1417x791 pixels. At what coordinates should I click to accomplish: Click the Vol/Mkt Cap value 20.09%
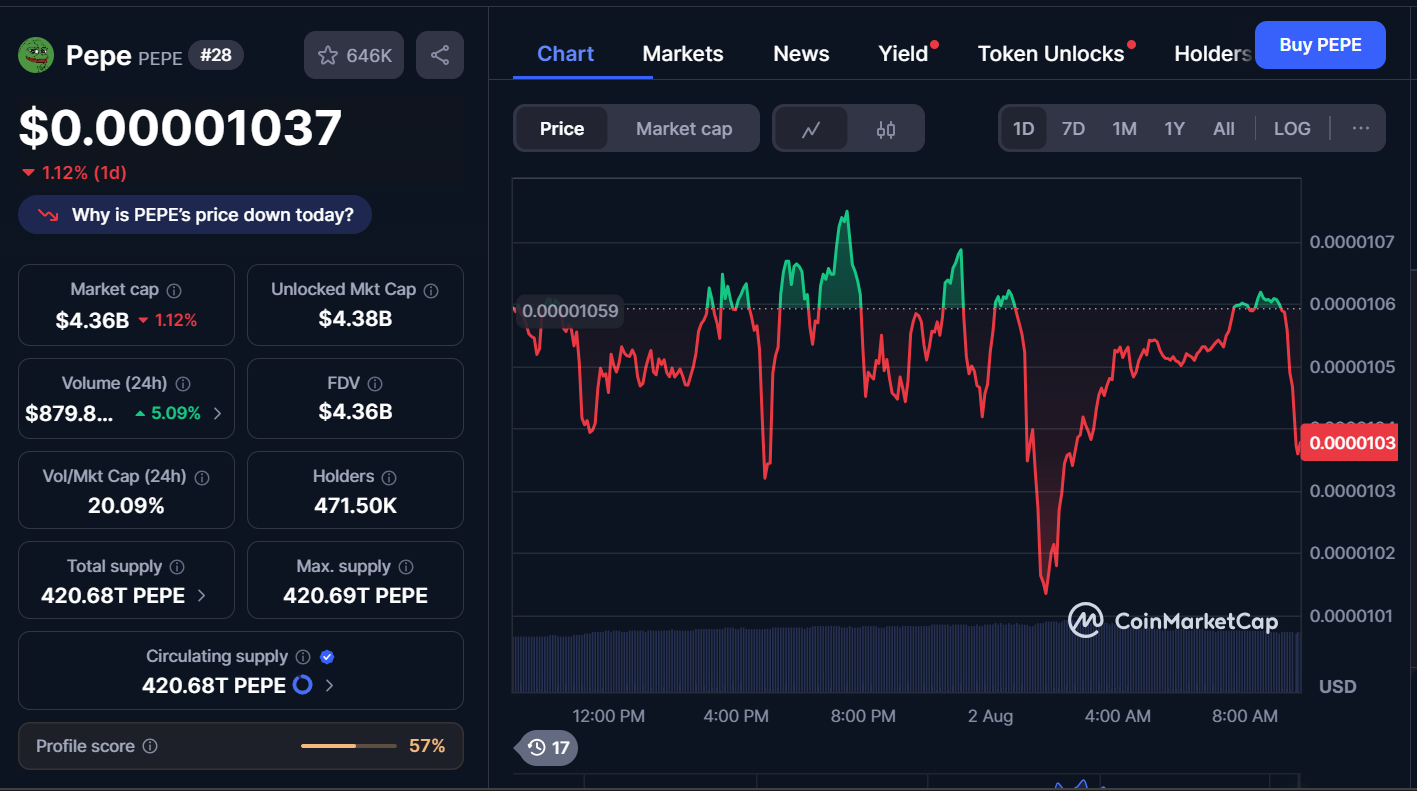click(x=126, y=506)
